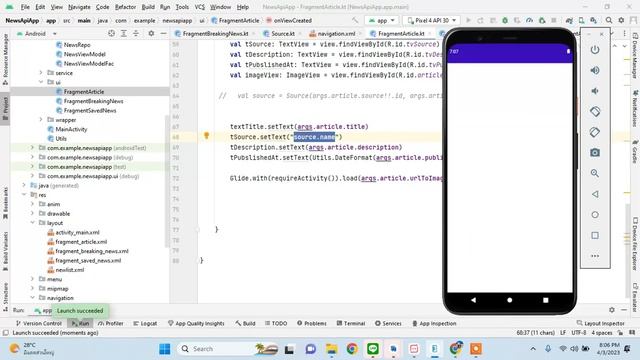Expand the wrapper folder
This screenshot has height=360, width=640.
point(41,120)
